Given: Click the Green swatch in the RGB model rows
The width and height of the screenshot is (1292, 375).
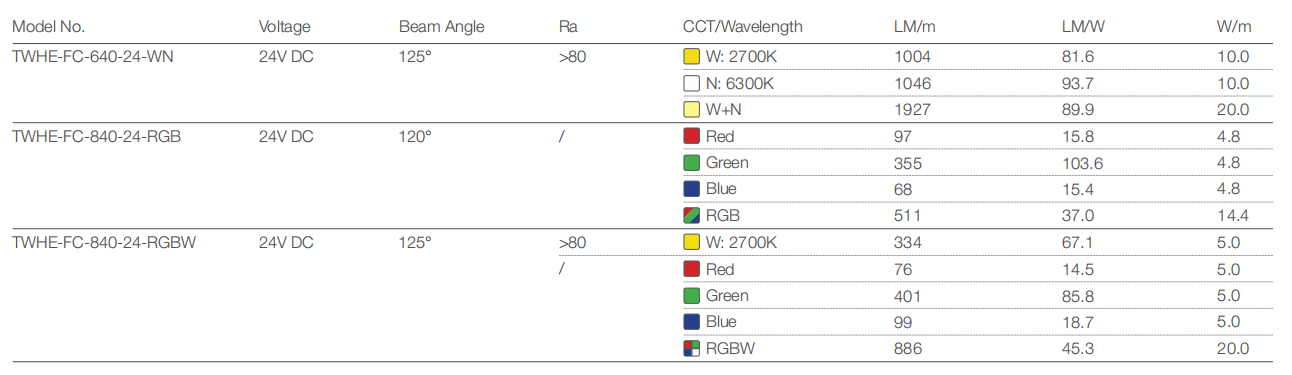Looking at the screenshot, I should click(x=691, y=163).
